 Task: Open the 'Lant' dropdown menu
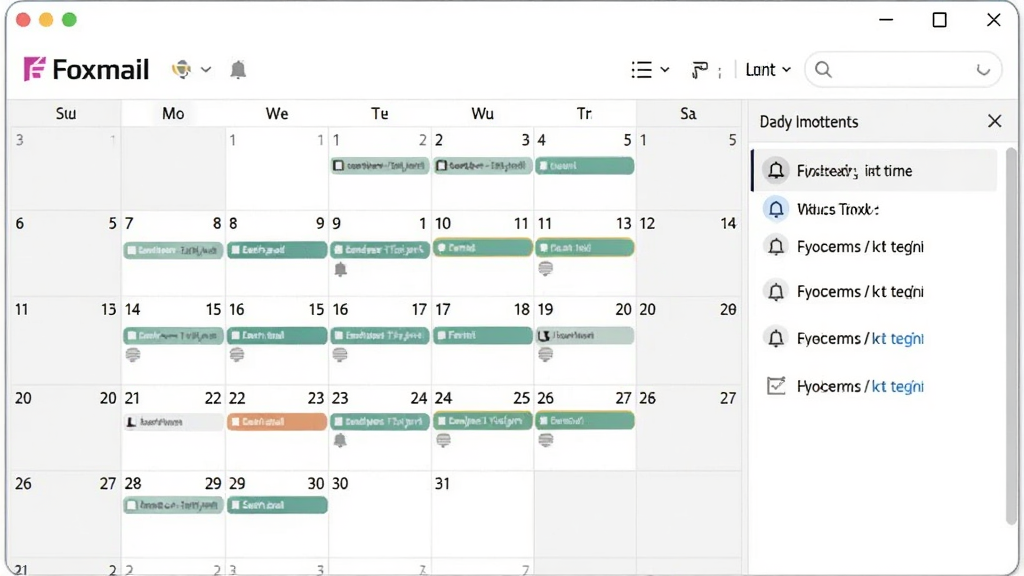[768, 69]
